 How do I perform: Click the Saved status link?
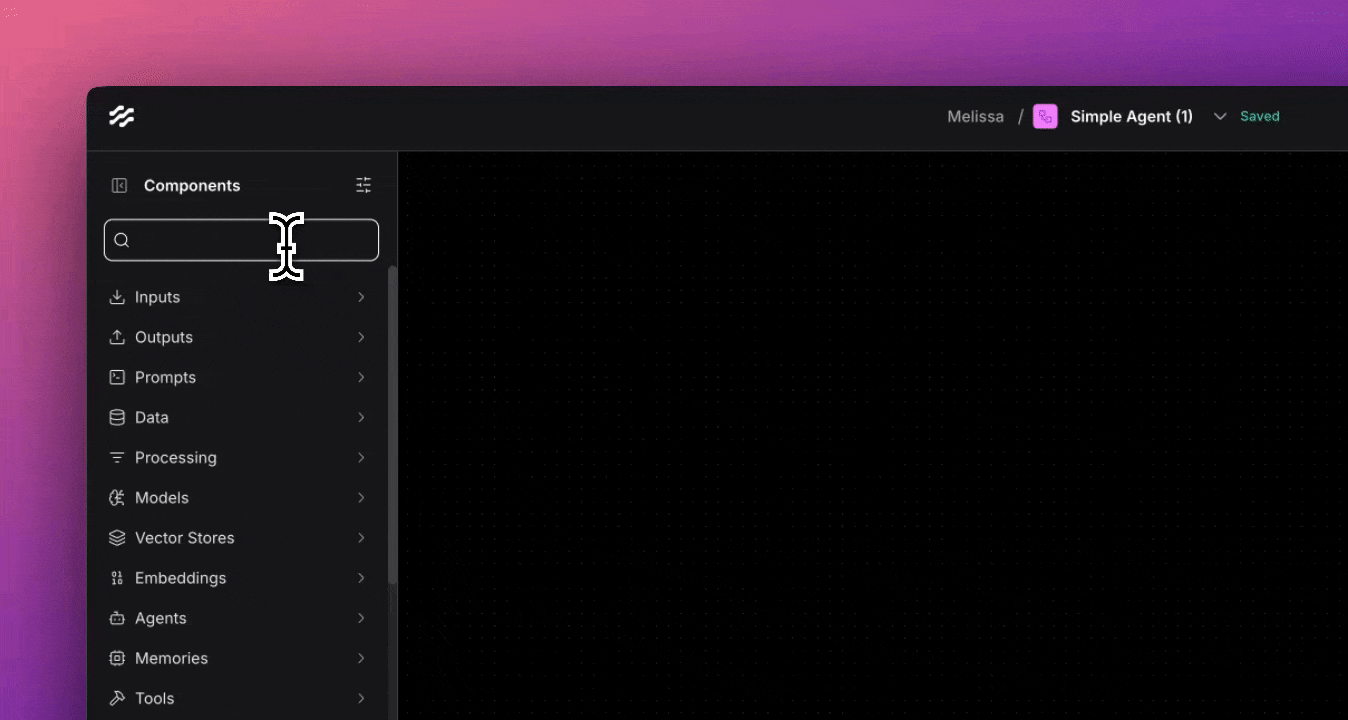pyautogui.click(x=1259, y=116)
